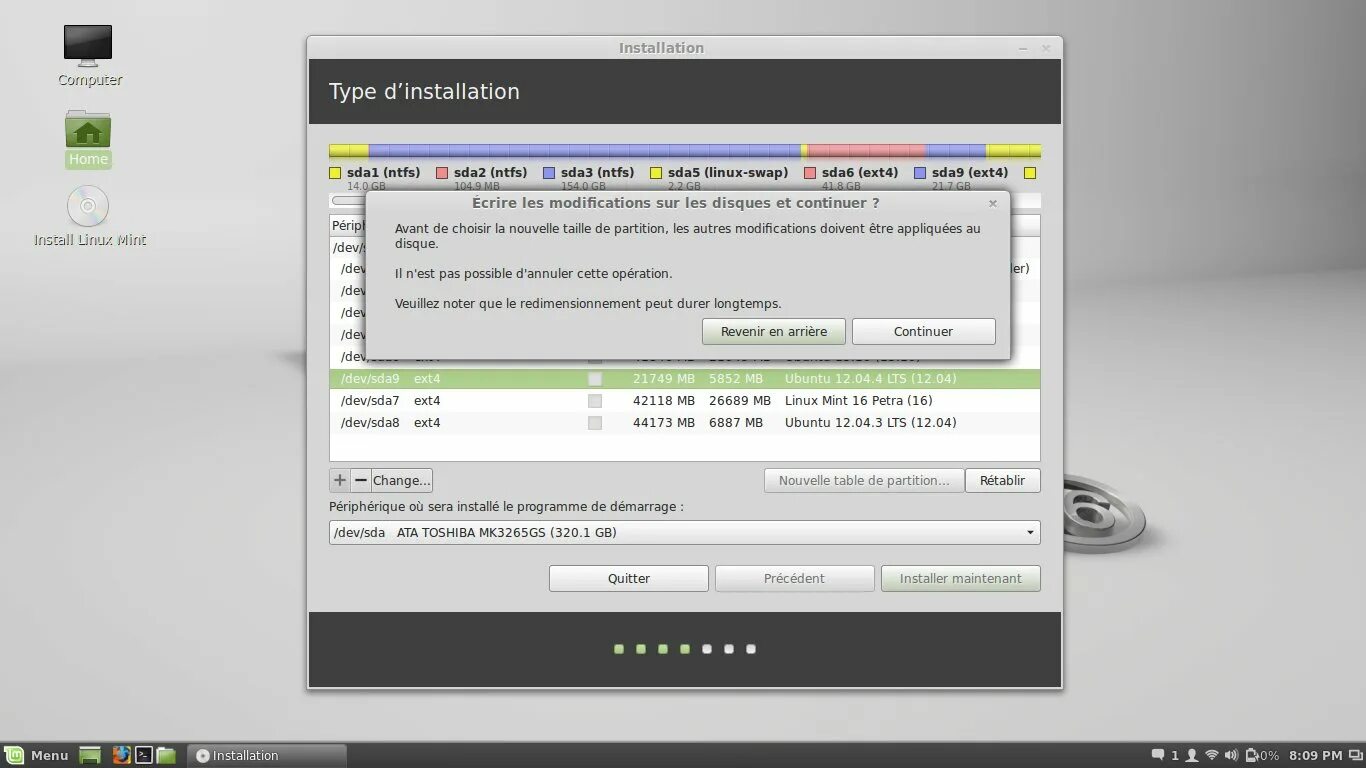Close the write-changes confirmation dialog with X

pyautogui.click(x=993, y=203)
